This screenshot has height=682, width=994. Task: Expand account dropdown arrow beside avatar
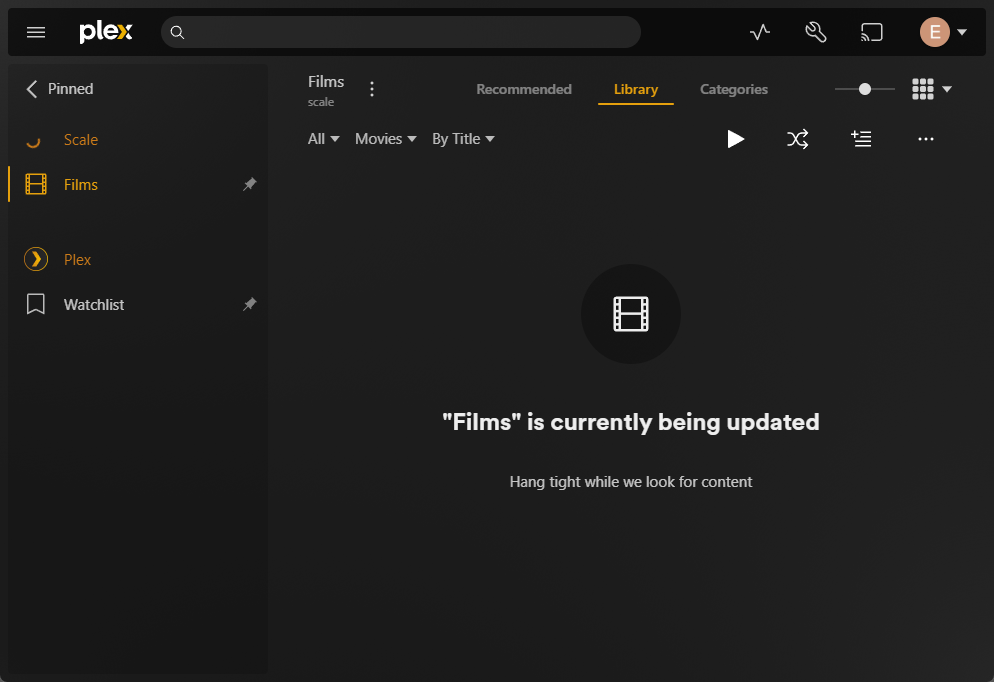[x=962, y=32]
